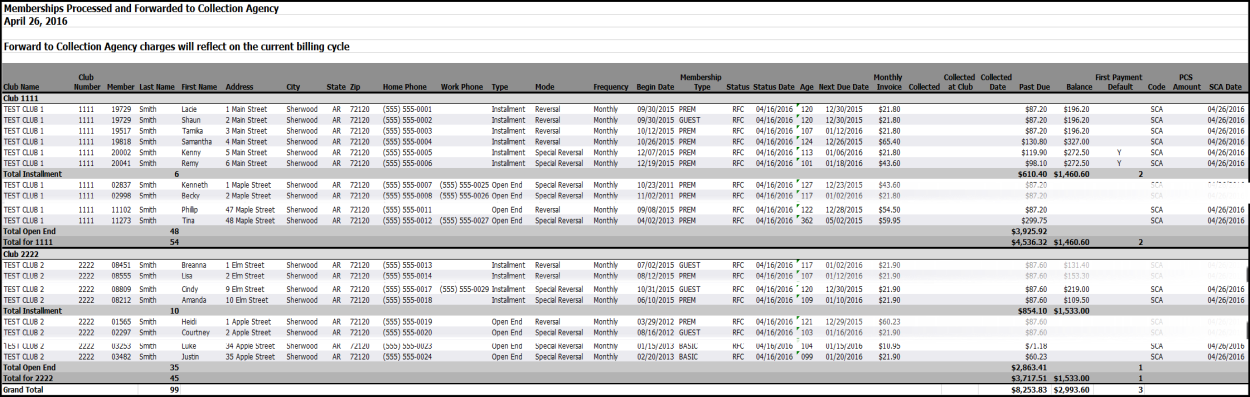Select the report title 'Memberships Processed and Forwarded to Collection Agency'

point(142,8)
